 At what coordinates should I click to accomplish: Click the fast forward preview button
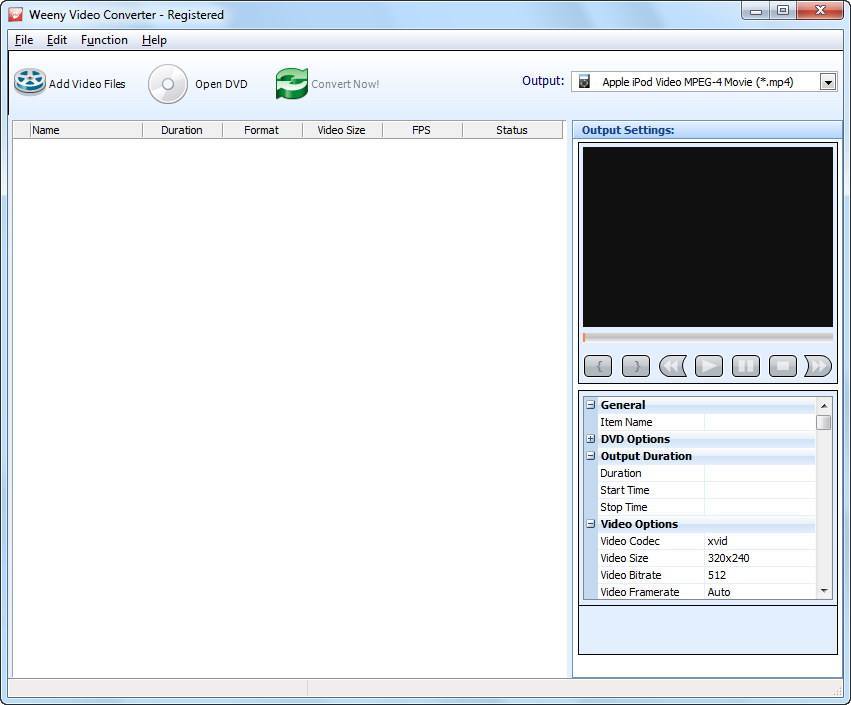[x=818, y=366]
